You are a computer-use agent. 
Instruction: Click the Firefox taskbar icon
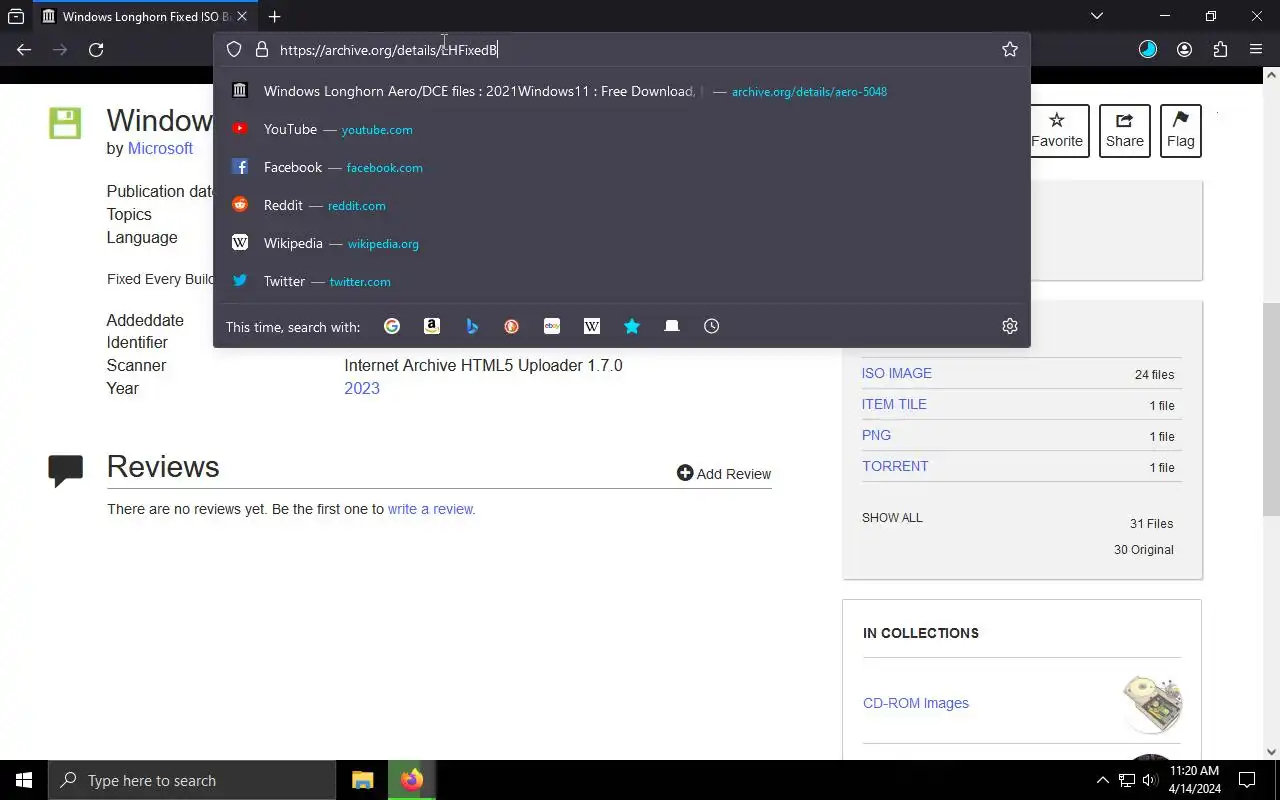(412, 780)
